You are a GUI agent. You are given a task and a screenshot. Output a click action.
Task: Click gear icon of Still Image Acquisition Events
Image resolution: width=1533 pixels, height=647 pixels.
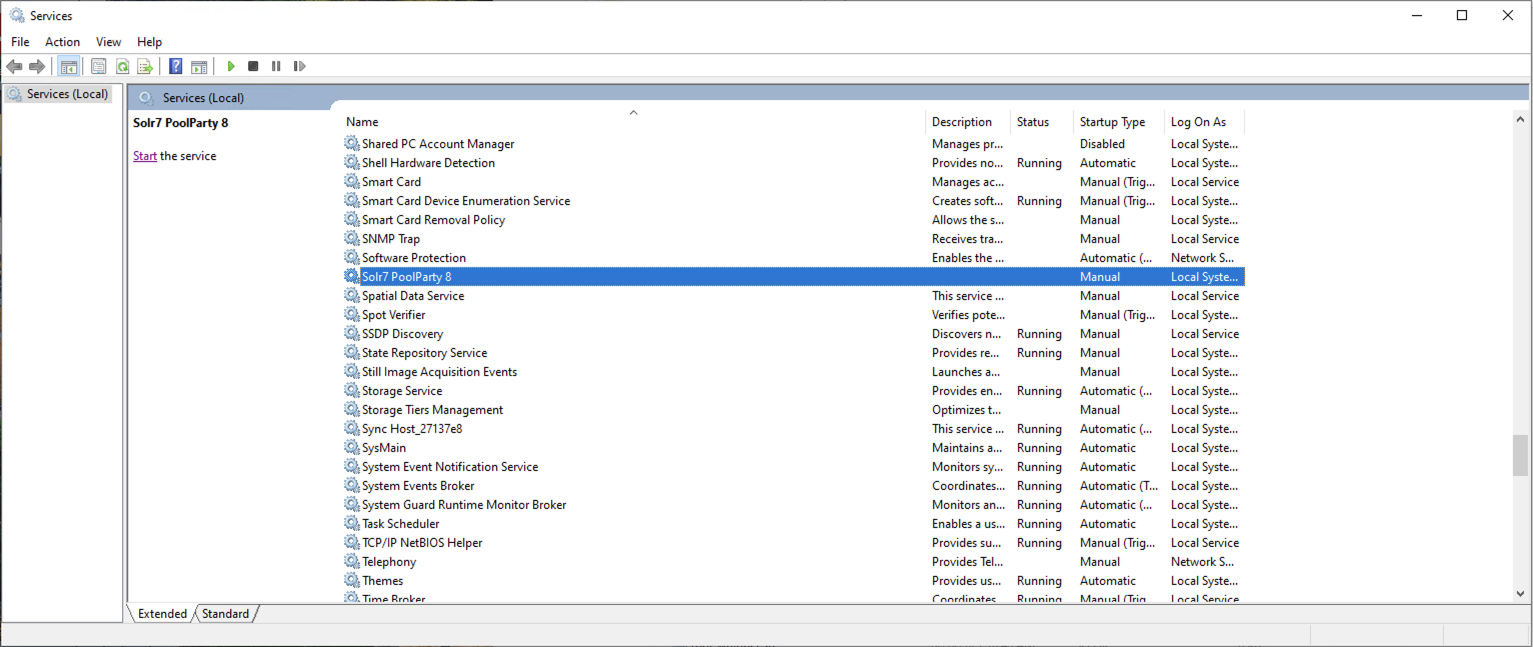click(x=352, y=372)
